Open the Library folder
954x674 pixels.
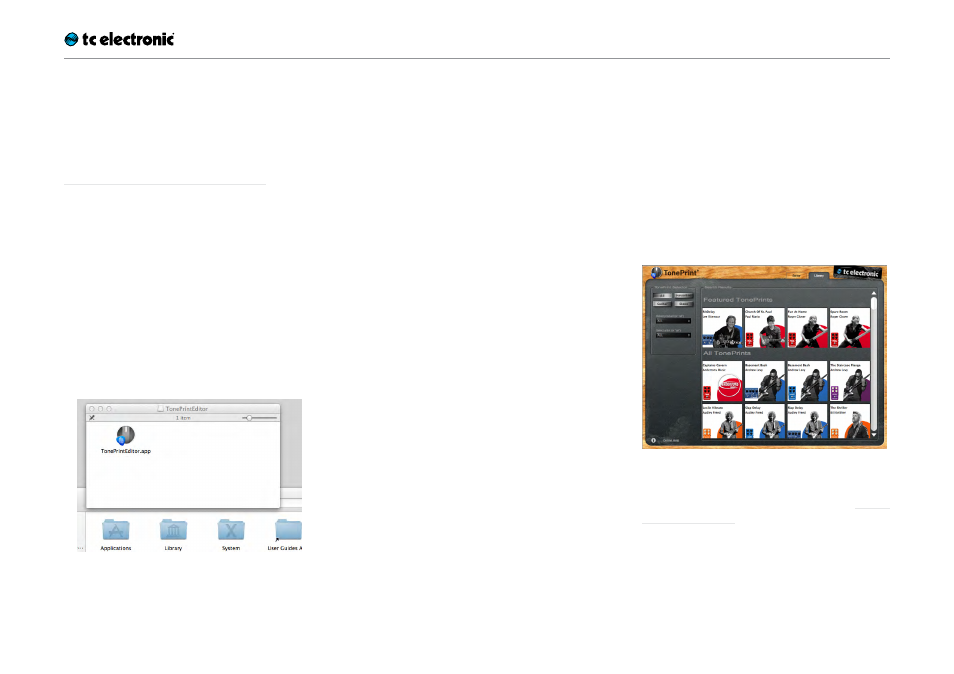173,530
